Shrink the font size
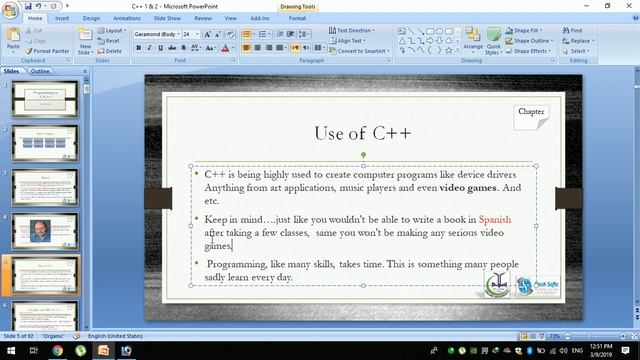Screen dimensions: 640x360 (x=218, y=34)
